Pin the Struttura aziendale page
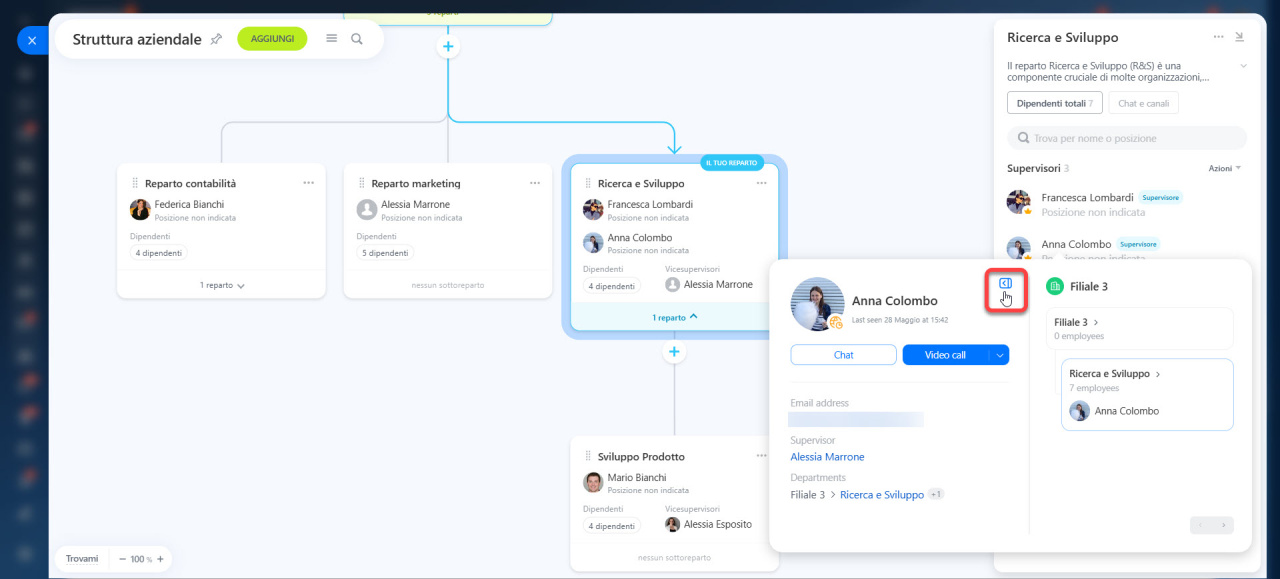Viewport: 1280px width, 579px height. 216,39
